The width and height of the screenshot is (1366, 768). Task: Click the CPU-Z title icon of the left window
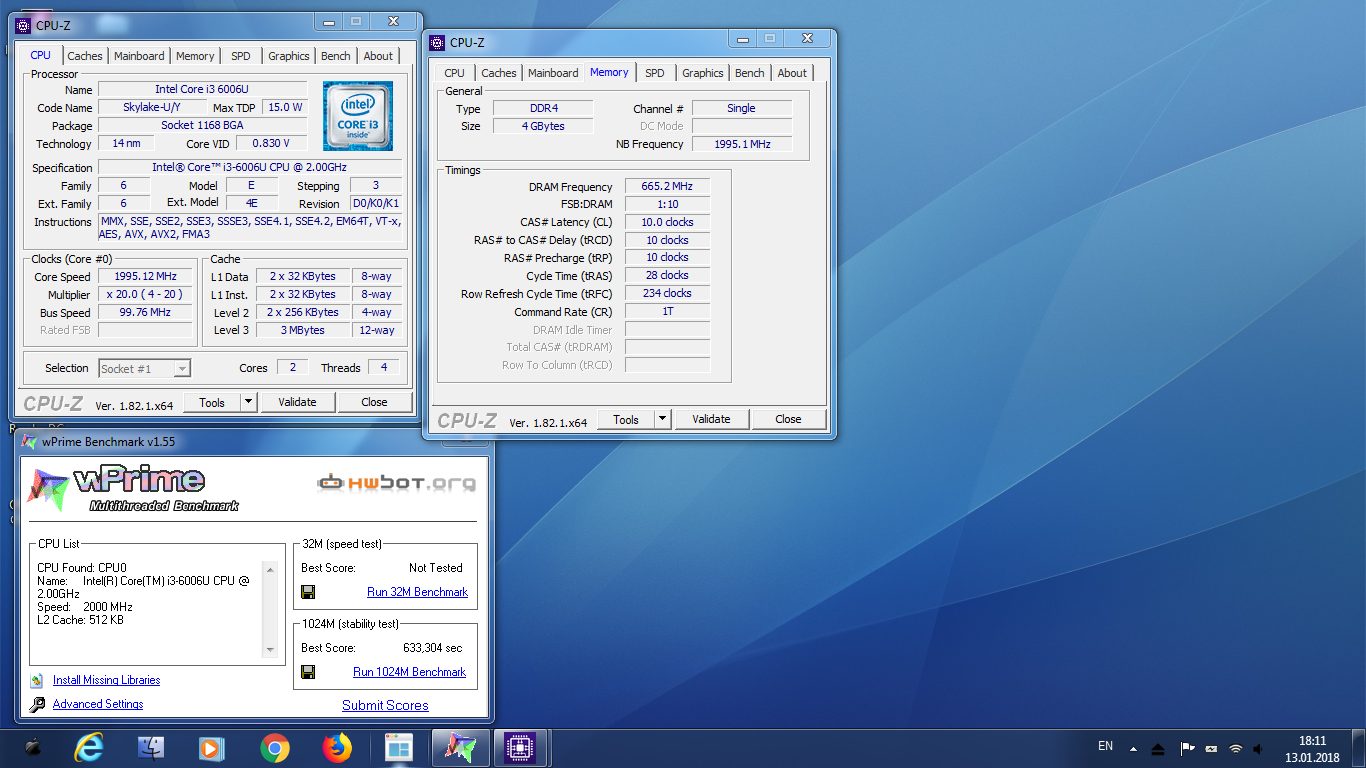tap(24, 25)
